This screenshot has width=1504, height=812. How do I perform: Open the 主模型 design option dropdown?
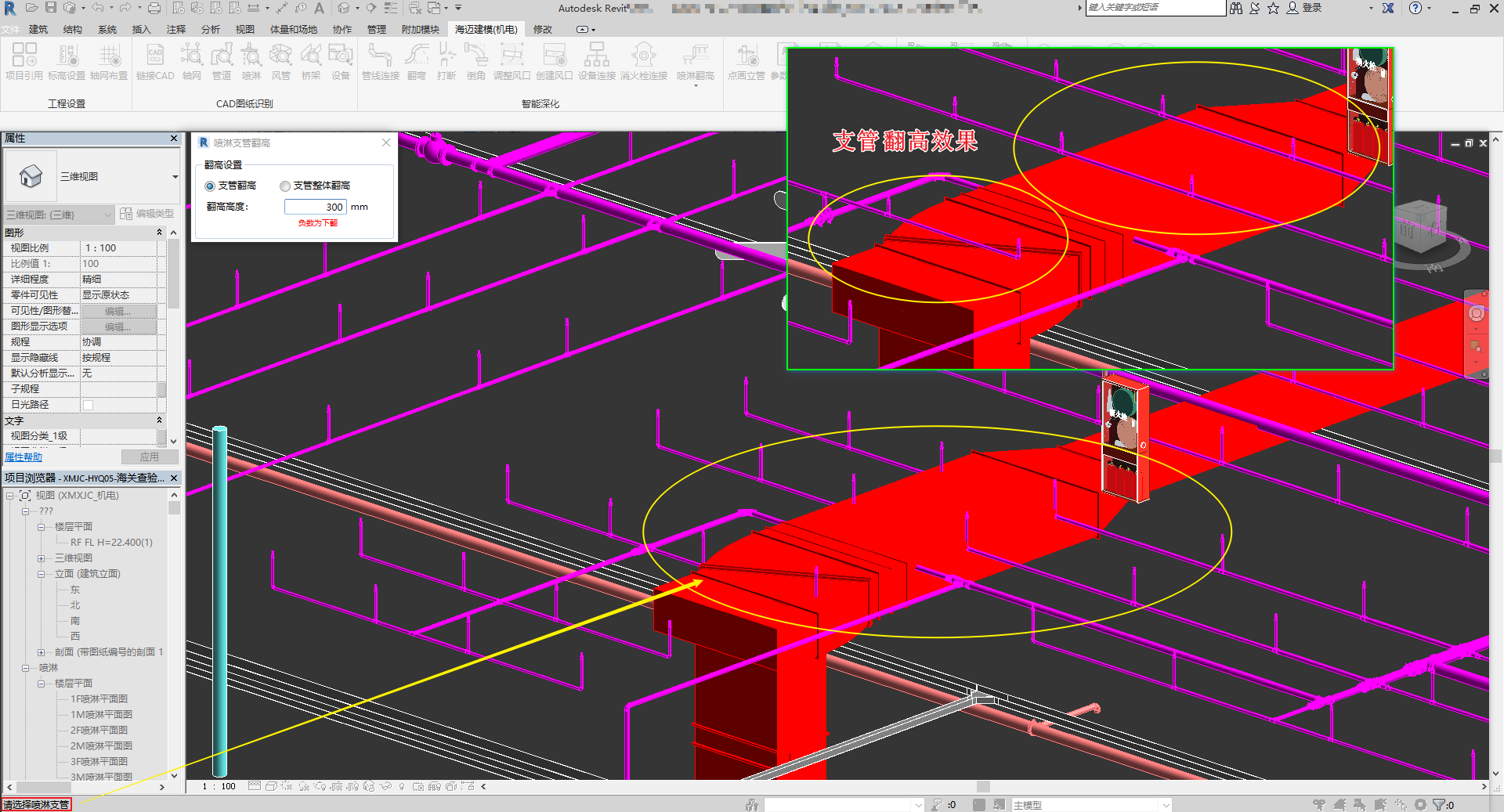tap(1091, 805)
